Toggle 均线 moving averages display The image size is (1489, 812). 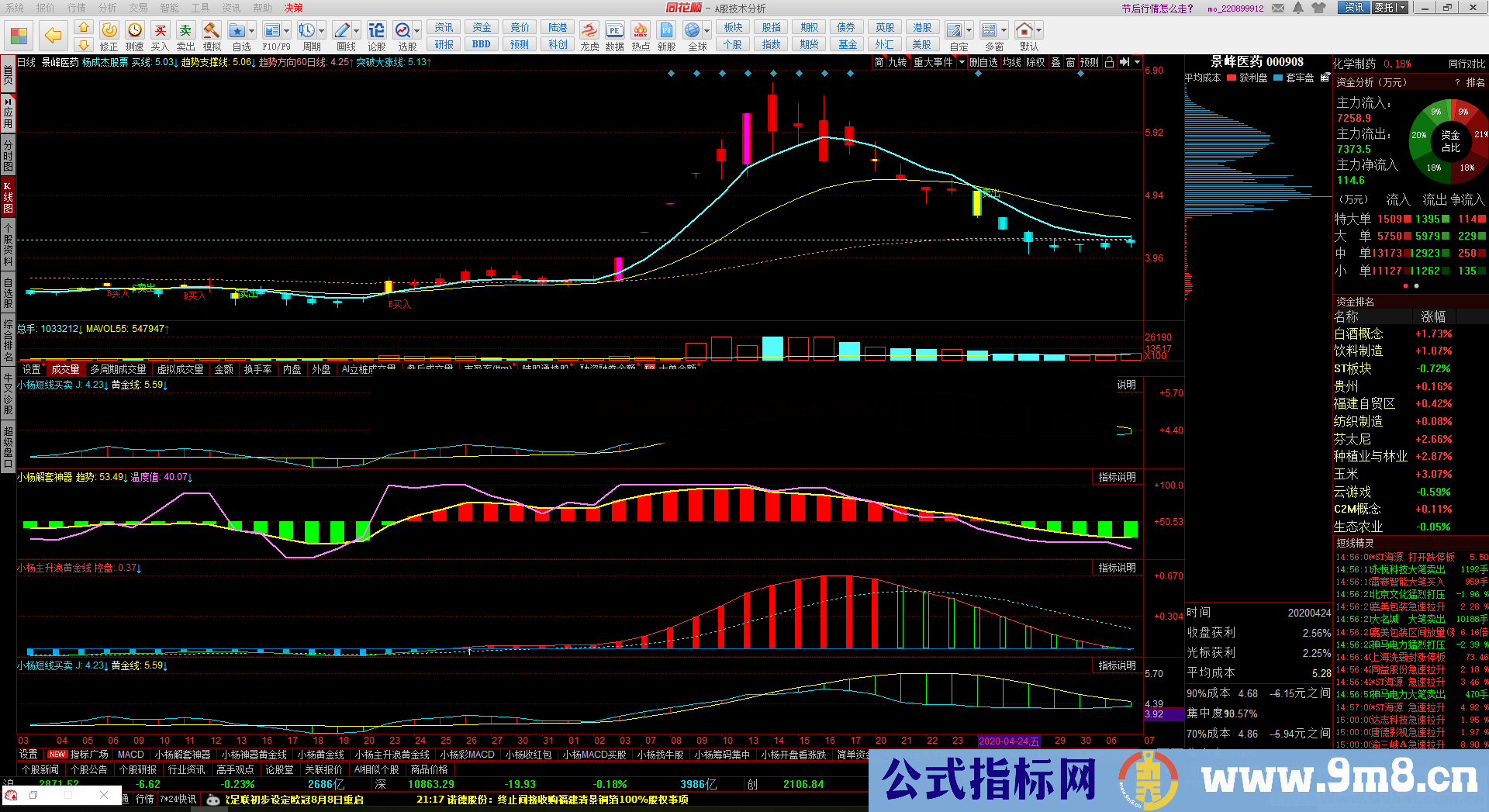[x=1012, y=62]
